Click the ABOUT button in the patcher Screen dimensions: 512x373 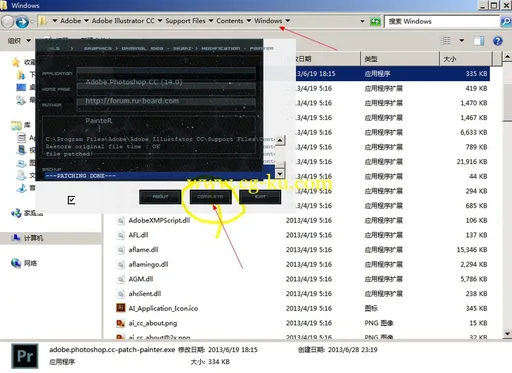(160, 197)
